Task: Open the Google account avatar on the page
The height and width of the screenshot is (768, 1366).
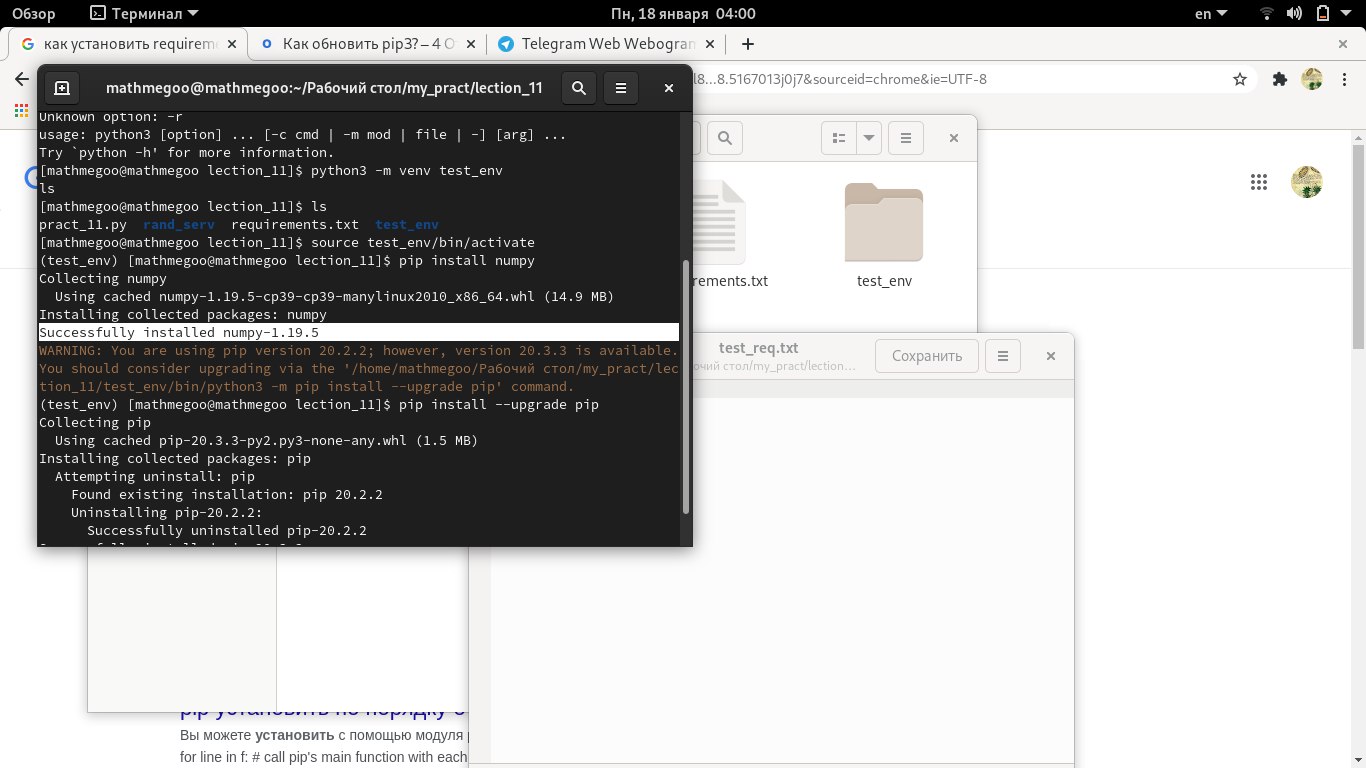Action: click(x=1307, y=182)
